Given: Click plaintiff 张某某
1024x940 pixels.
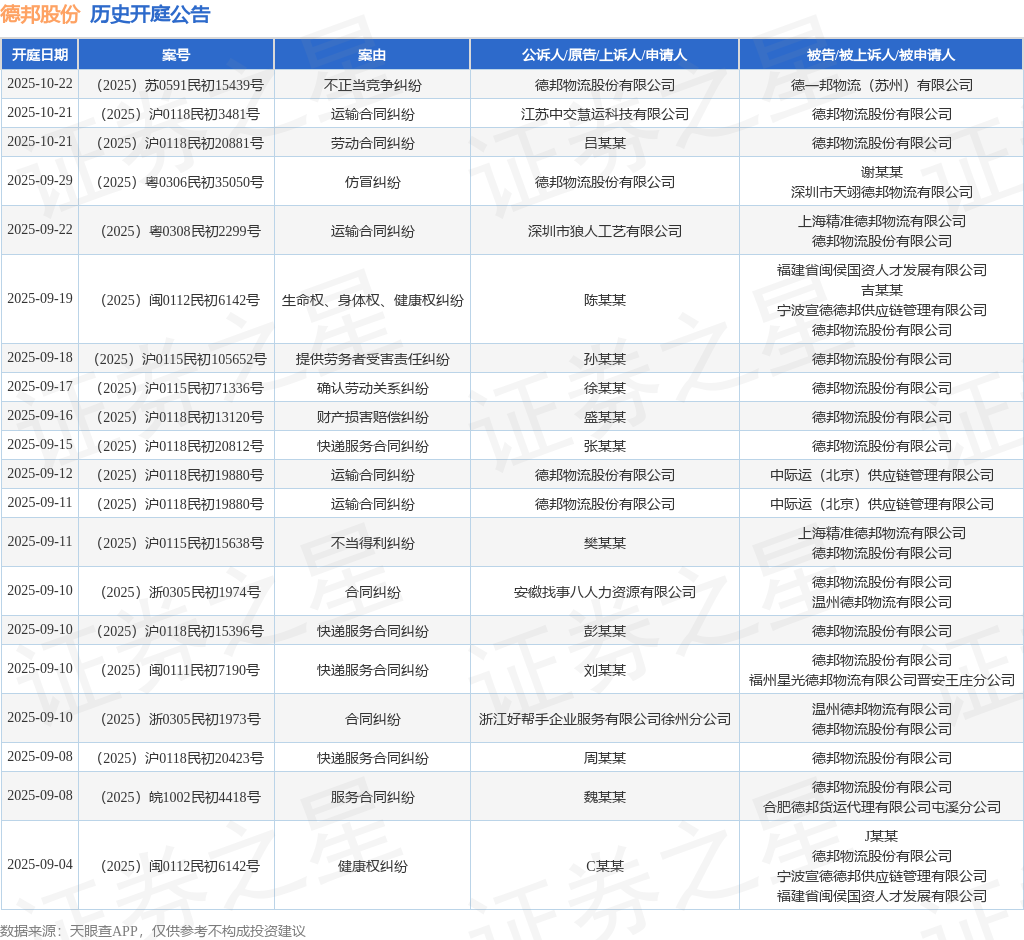Looking at the screenshot, I should click(605, 446).
